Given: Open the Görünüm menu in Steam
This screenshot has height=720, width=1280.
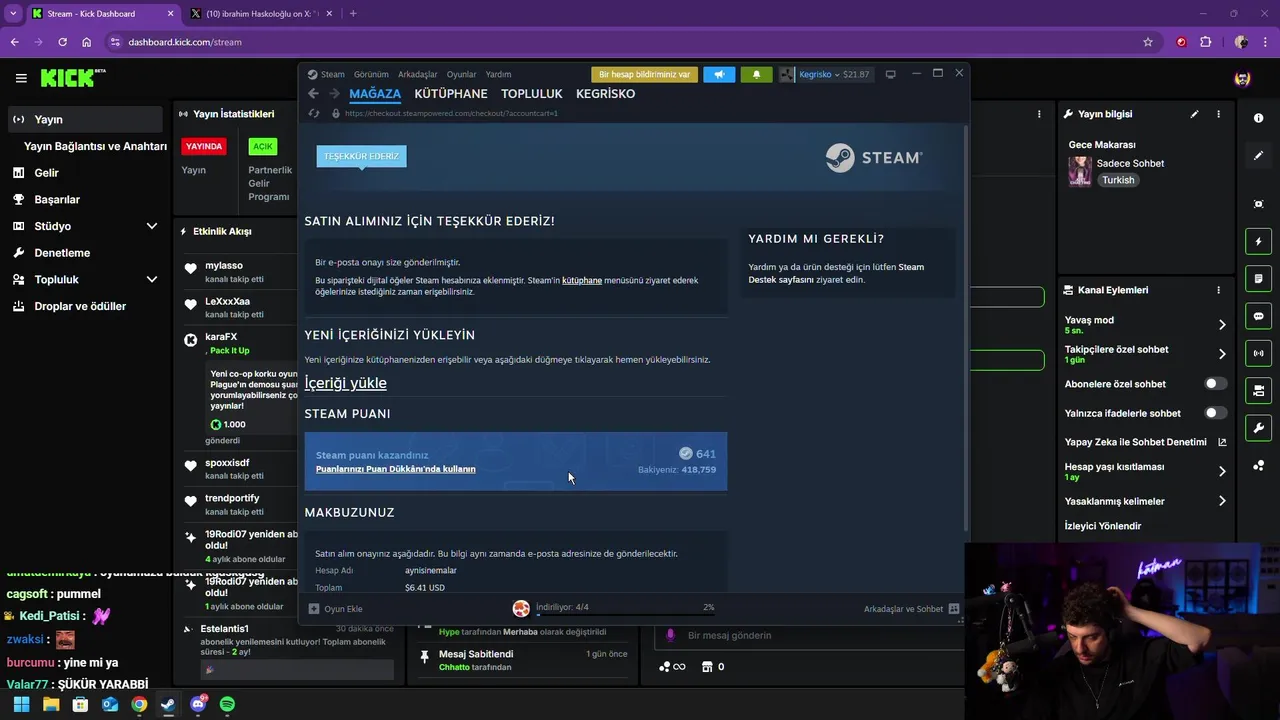Looking at the screenshot, I should 371,74.
